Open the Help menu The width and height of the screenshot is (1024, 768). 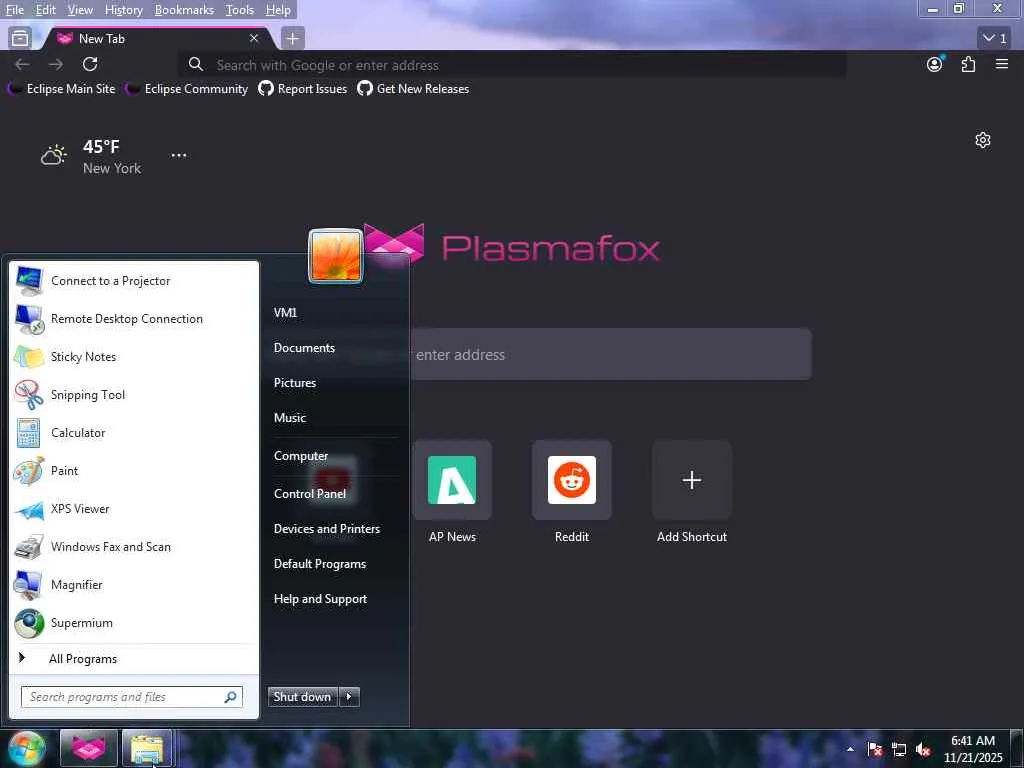pyautogui.click(x=278, y=10)
